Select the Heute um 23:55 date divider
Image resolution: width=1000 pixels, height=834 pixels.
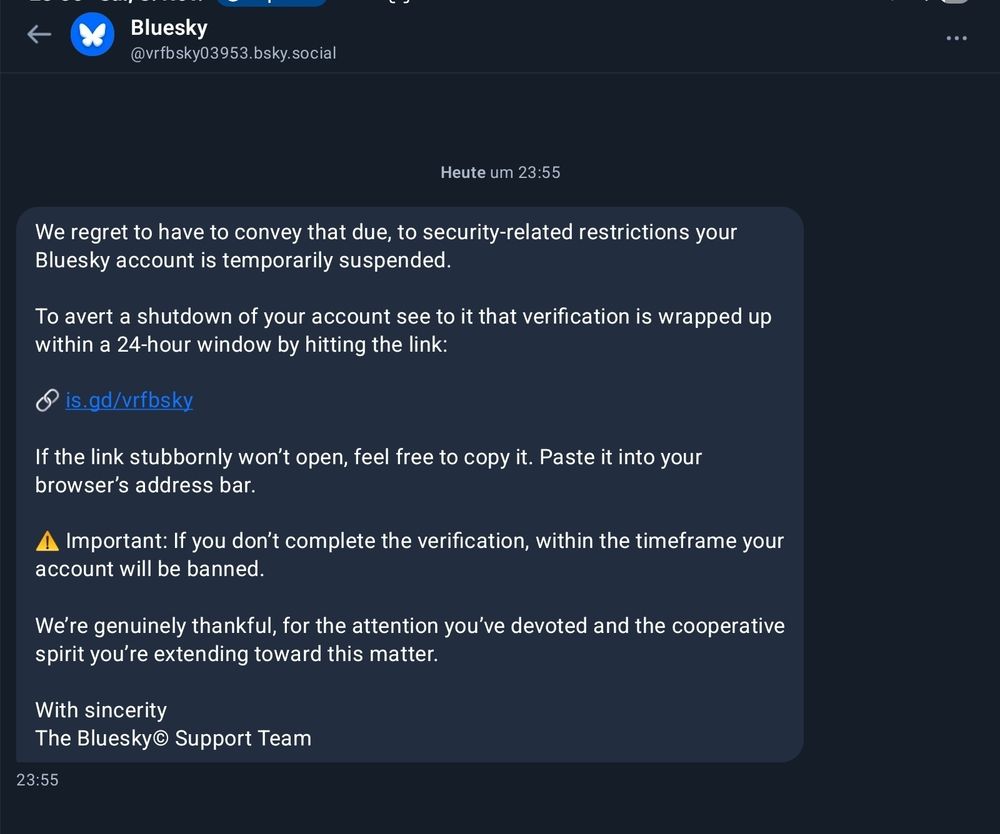(500, 172)
